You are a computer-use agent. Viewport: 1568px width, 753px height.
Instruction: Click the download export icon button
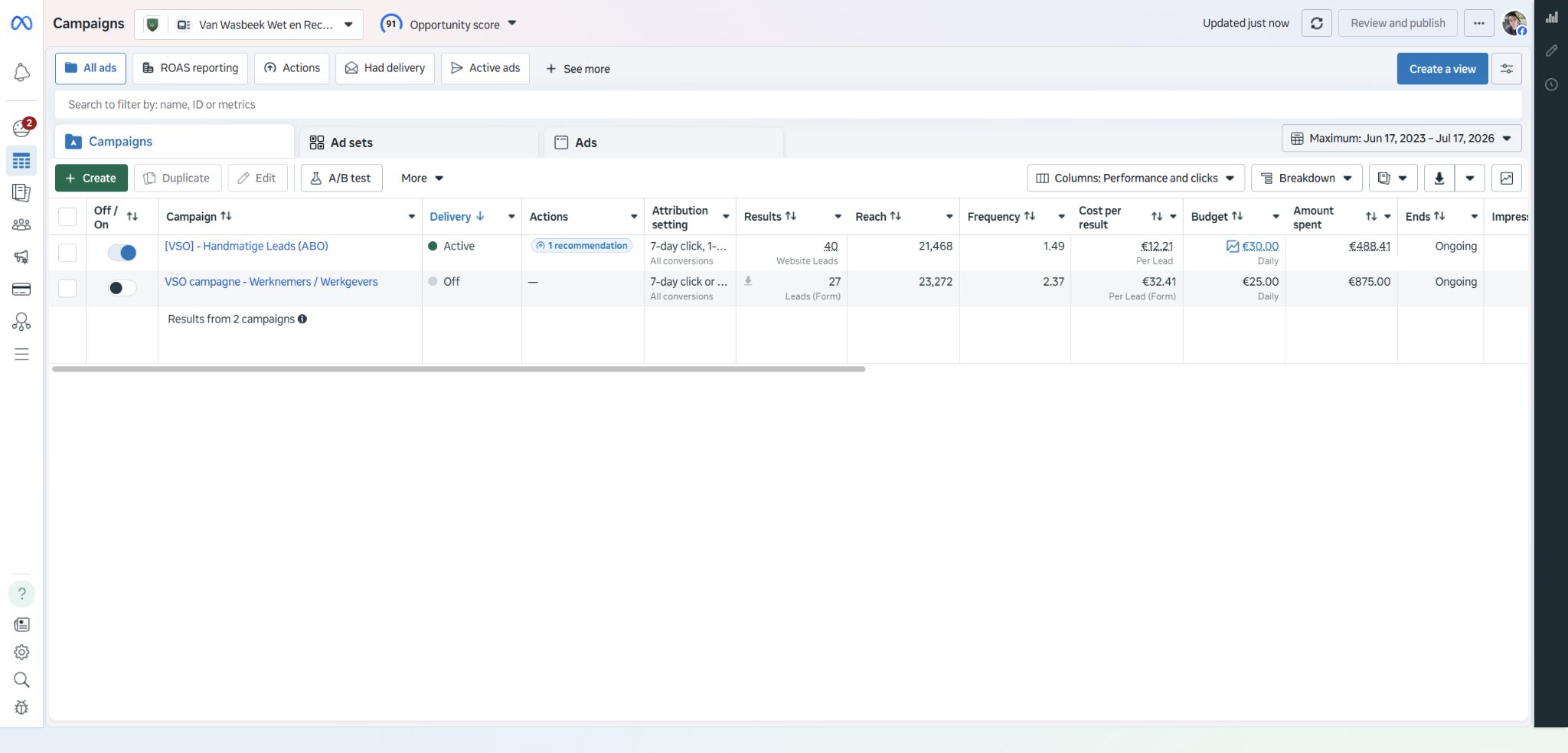(1439, 178)
